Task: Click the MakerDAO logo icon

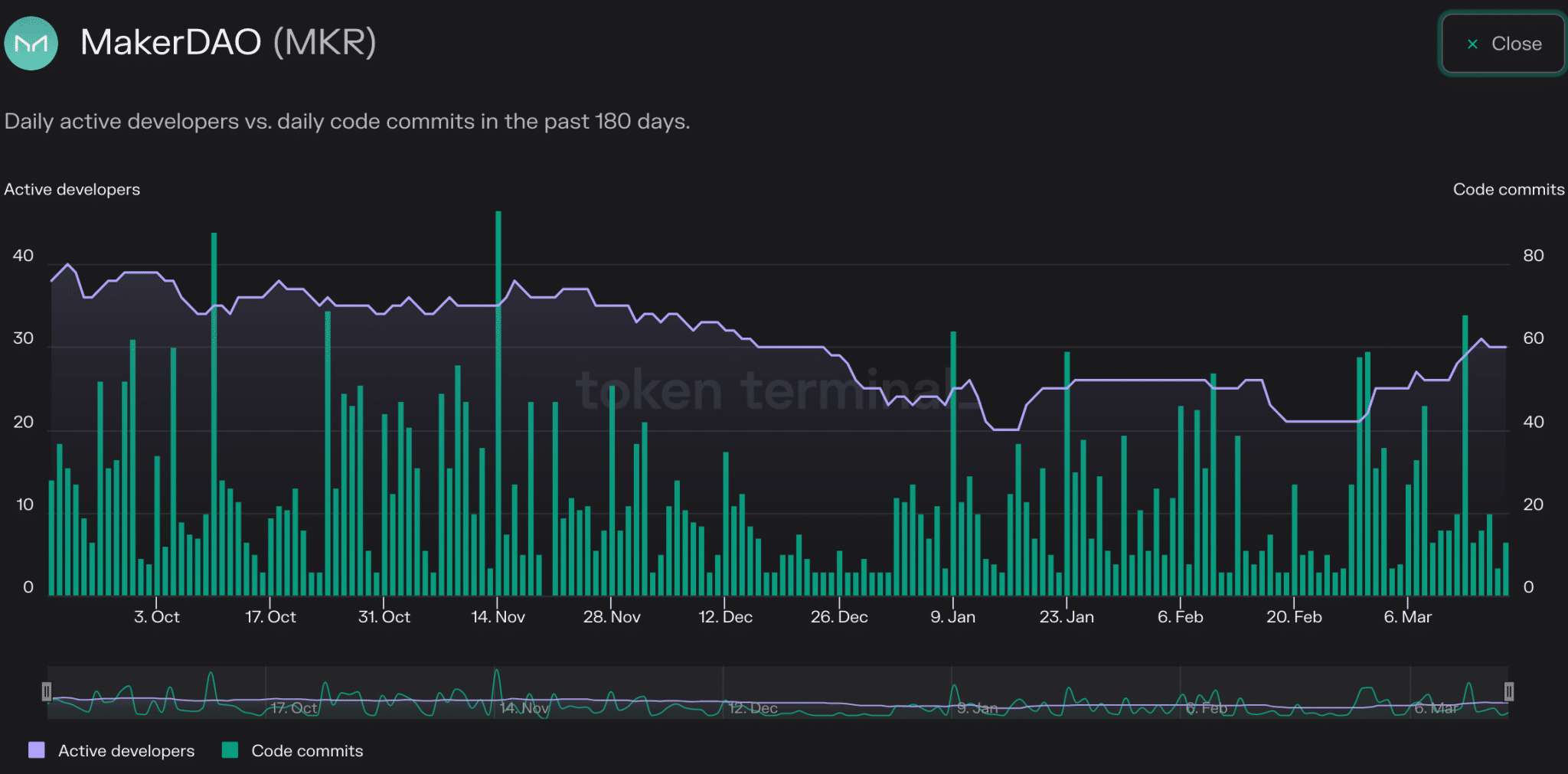Action: [31, 43]
